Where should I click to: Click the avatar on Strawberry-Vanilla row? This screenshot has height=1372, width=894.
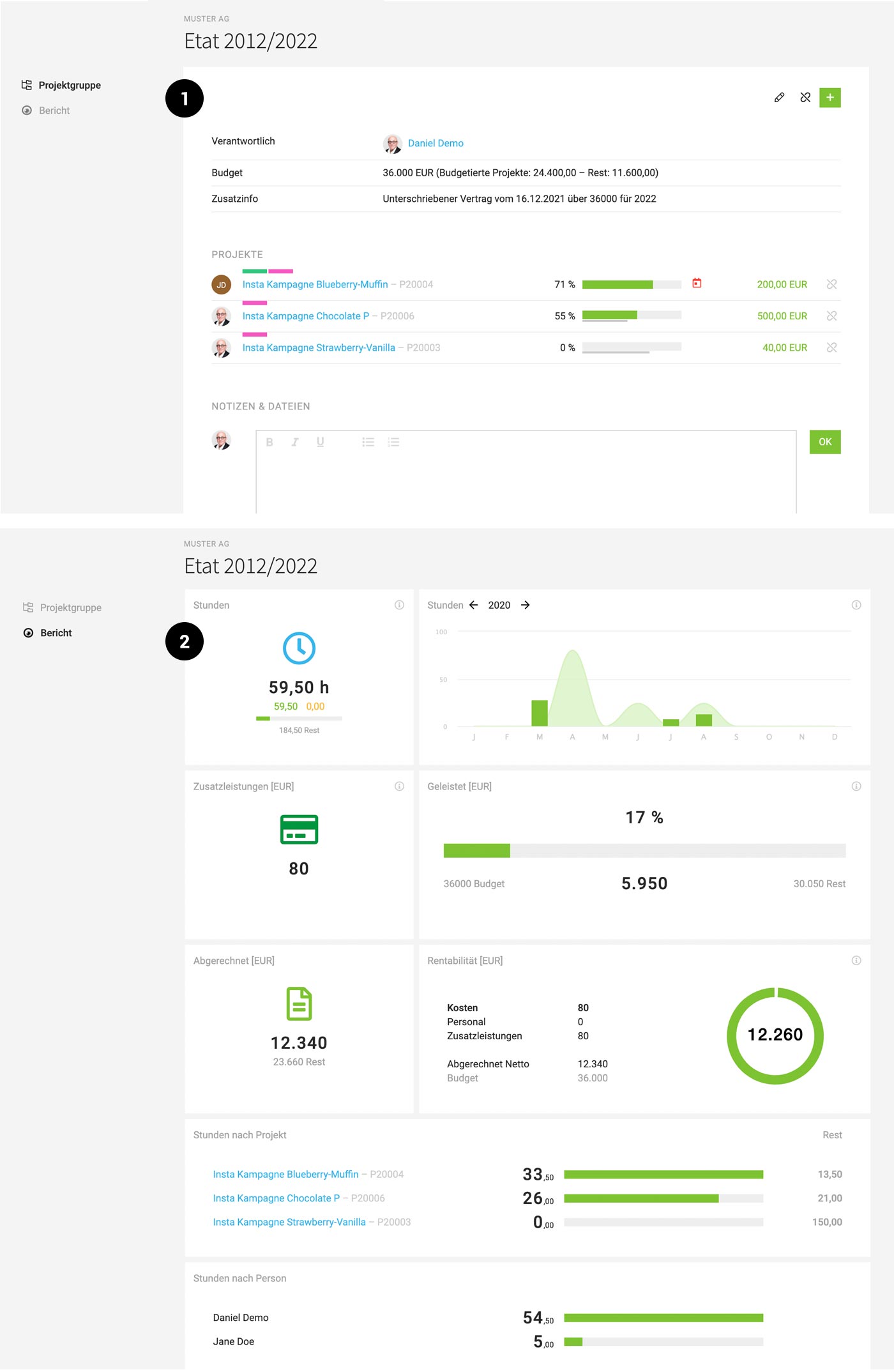(221, 347)
